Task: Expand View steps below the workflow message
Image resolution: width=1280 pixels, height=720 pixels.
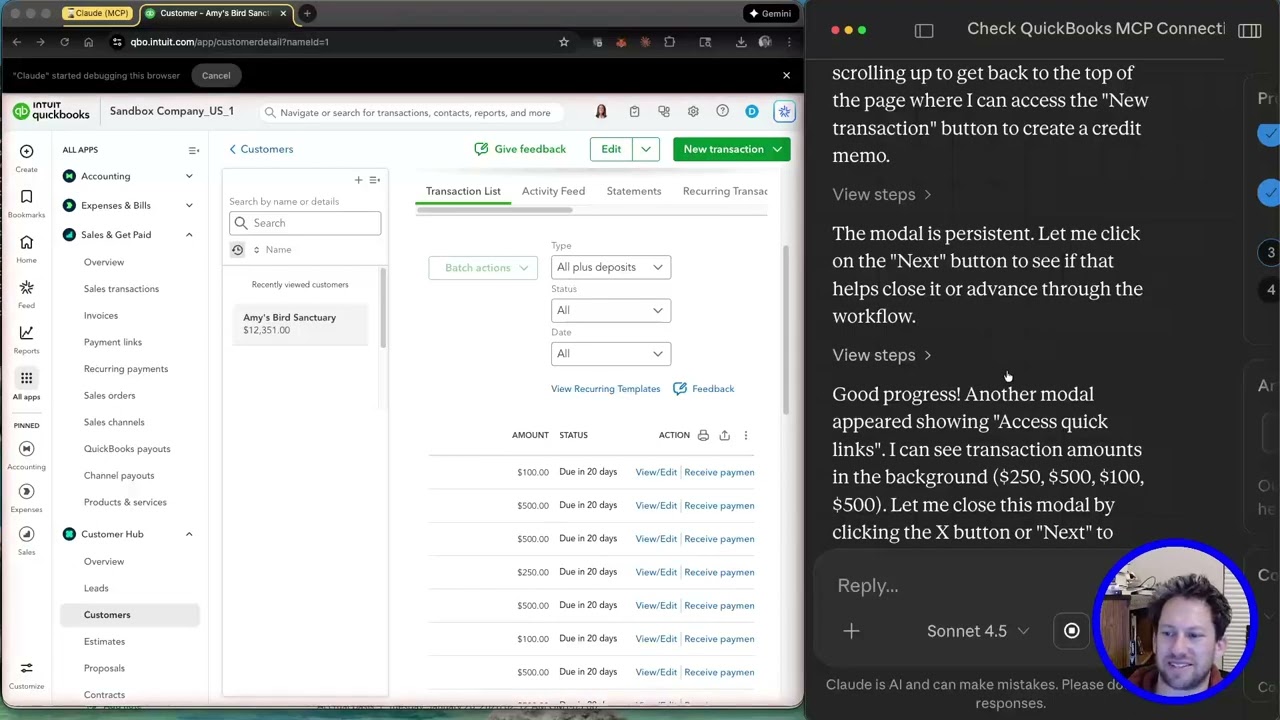Action: (881, 355)
